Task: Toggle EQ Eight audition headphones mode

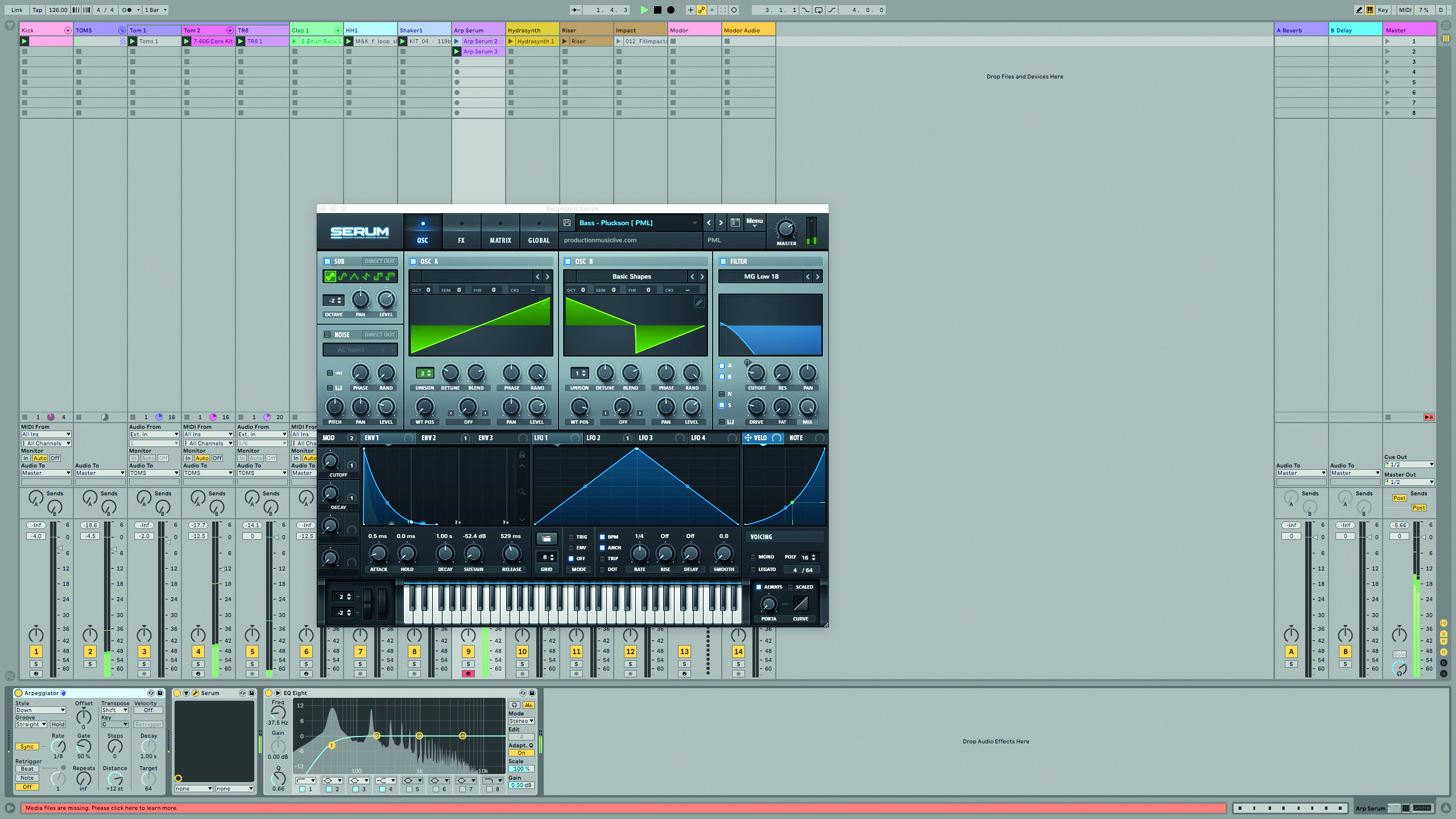Action: pyautogui.click(x=515, y=705)
